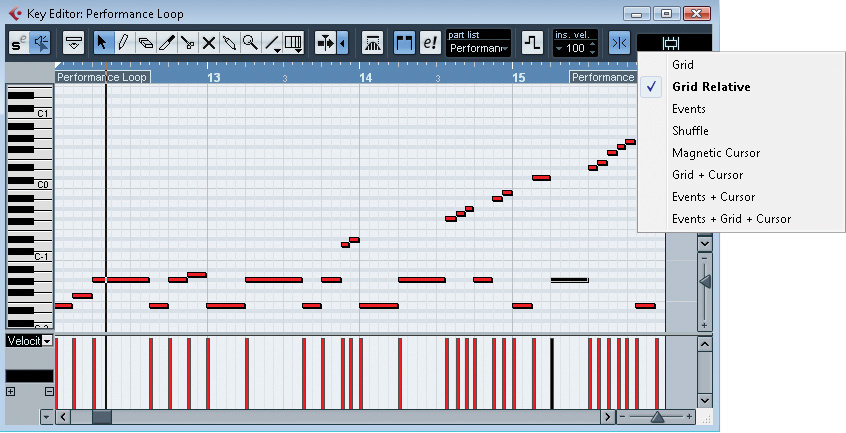This screenshot has width=846, height=433.
Task: Select the Zoom magnifier tool
Action: click(250, 43)
